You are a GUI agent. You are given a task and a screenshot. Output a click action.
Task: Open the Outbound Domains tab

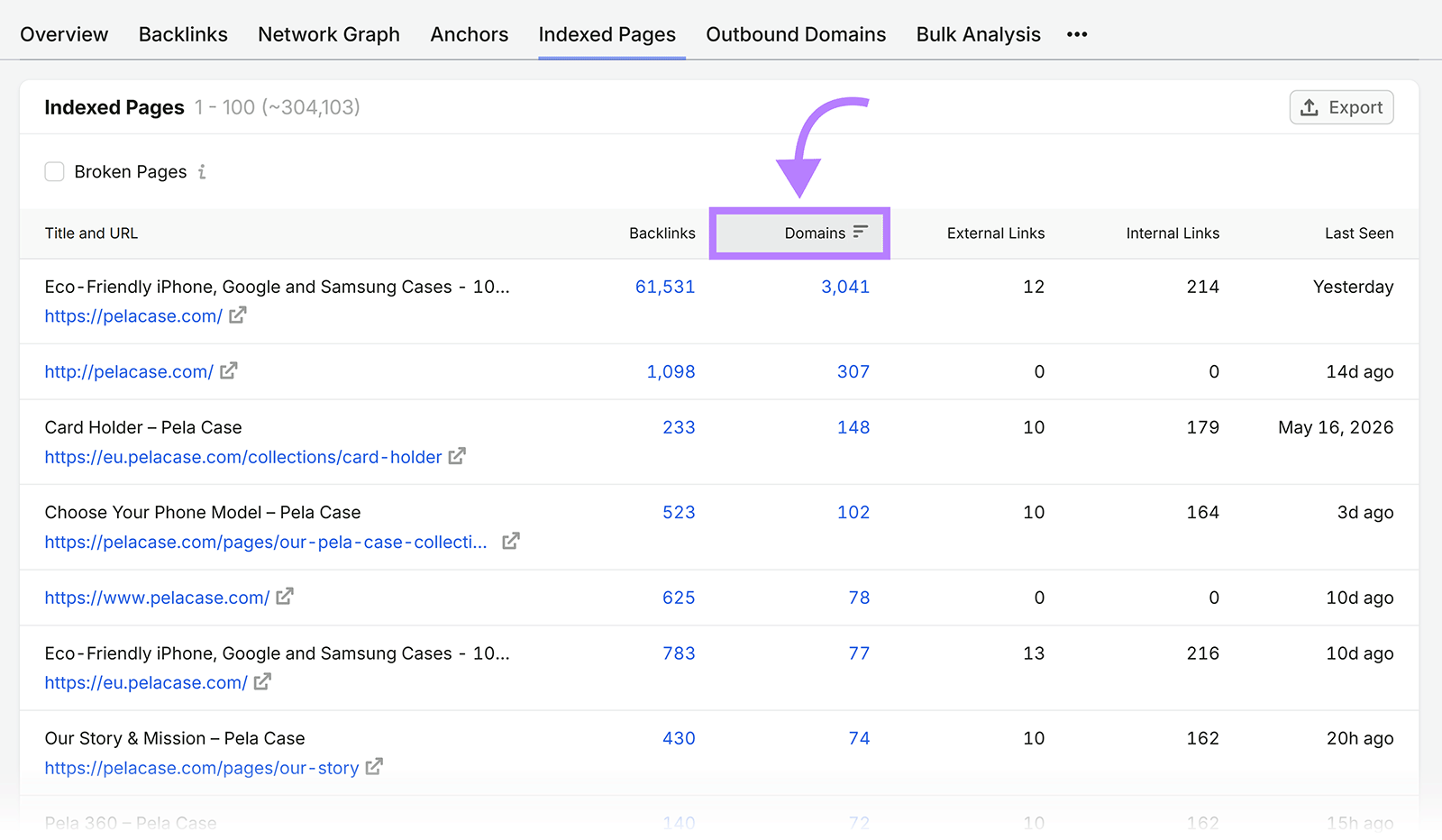tap(796, 34)
